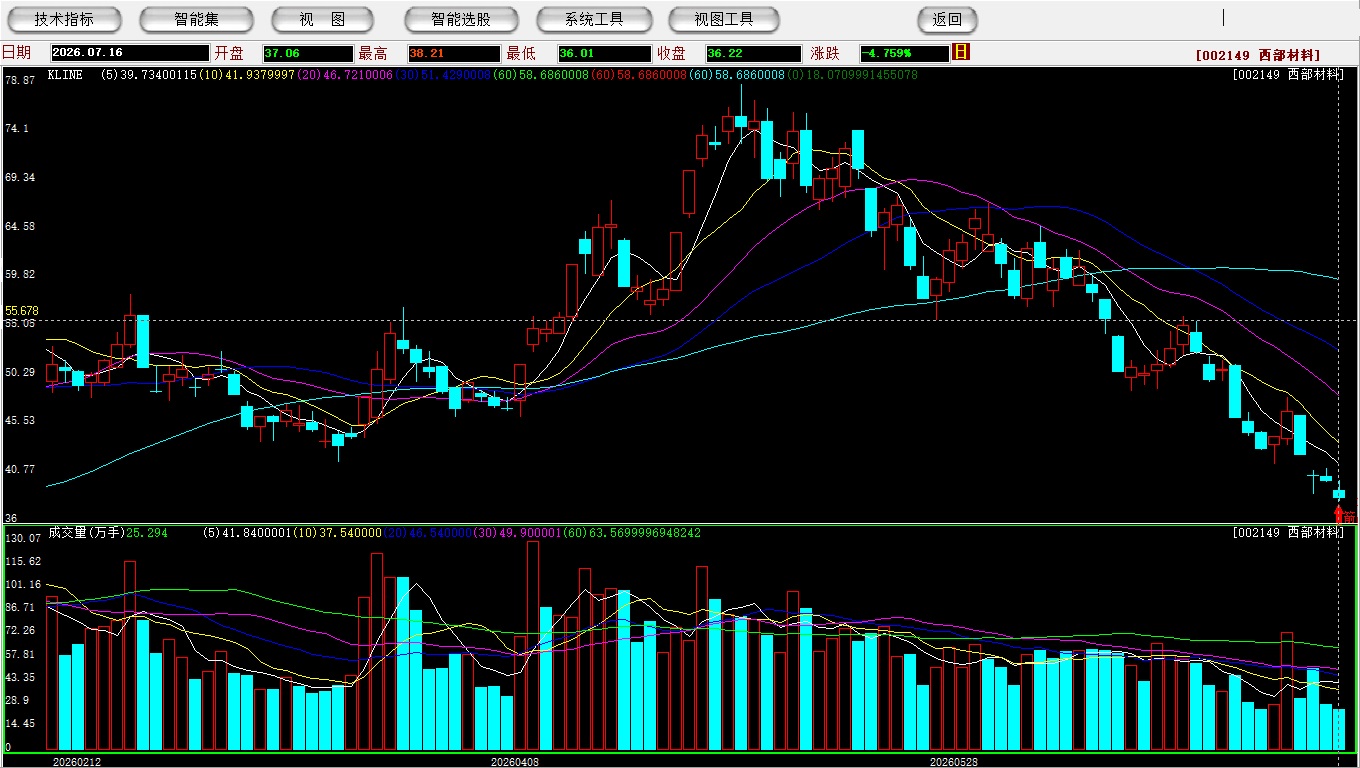This screenshot has width=1360, height=768.
Task: Click the 20260212 date axis label
Action: [x=76, y=761]
